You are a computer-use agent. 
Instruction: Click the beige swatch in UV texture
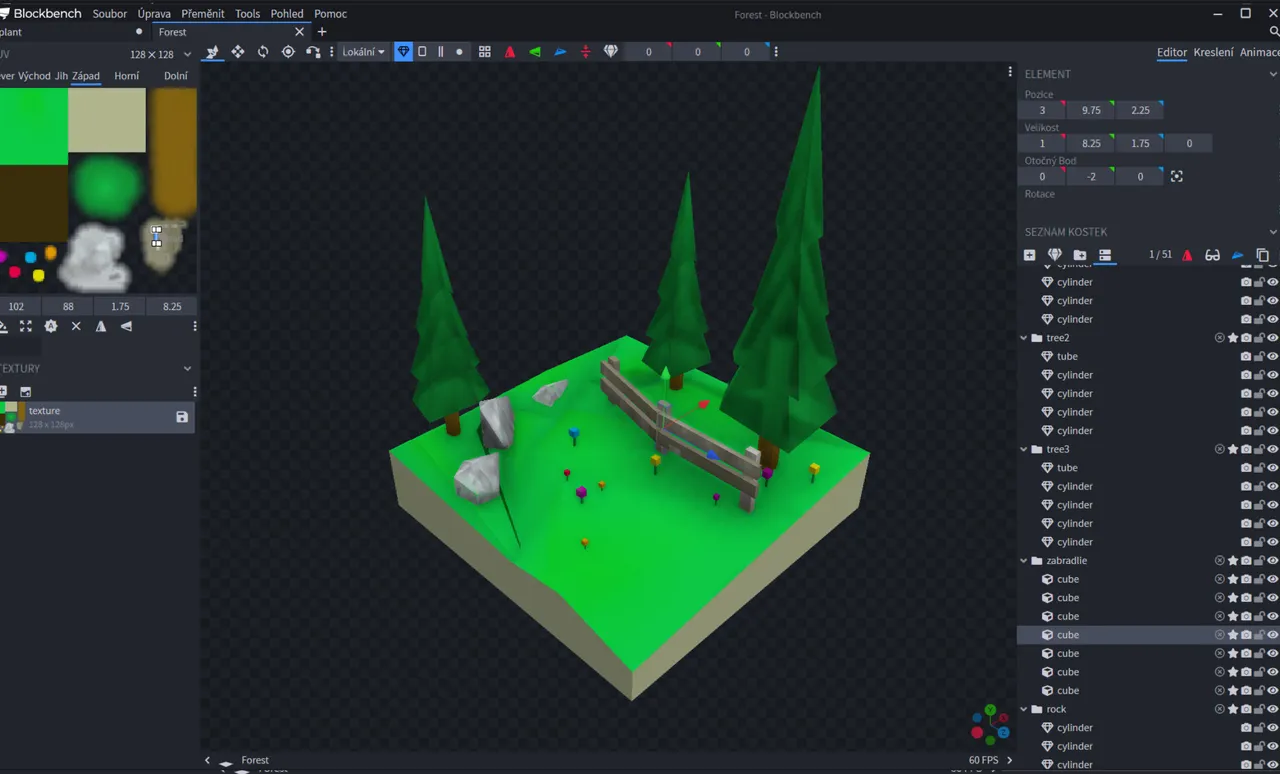pos(107,120)
